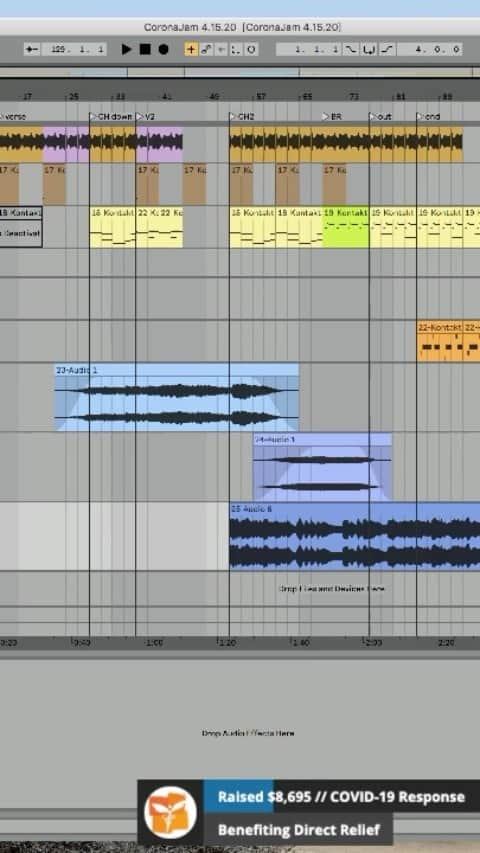Jump to the CH down locator
This screenshot has height=853, width=480.
(111, 116)
